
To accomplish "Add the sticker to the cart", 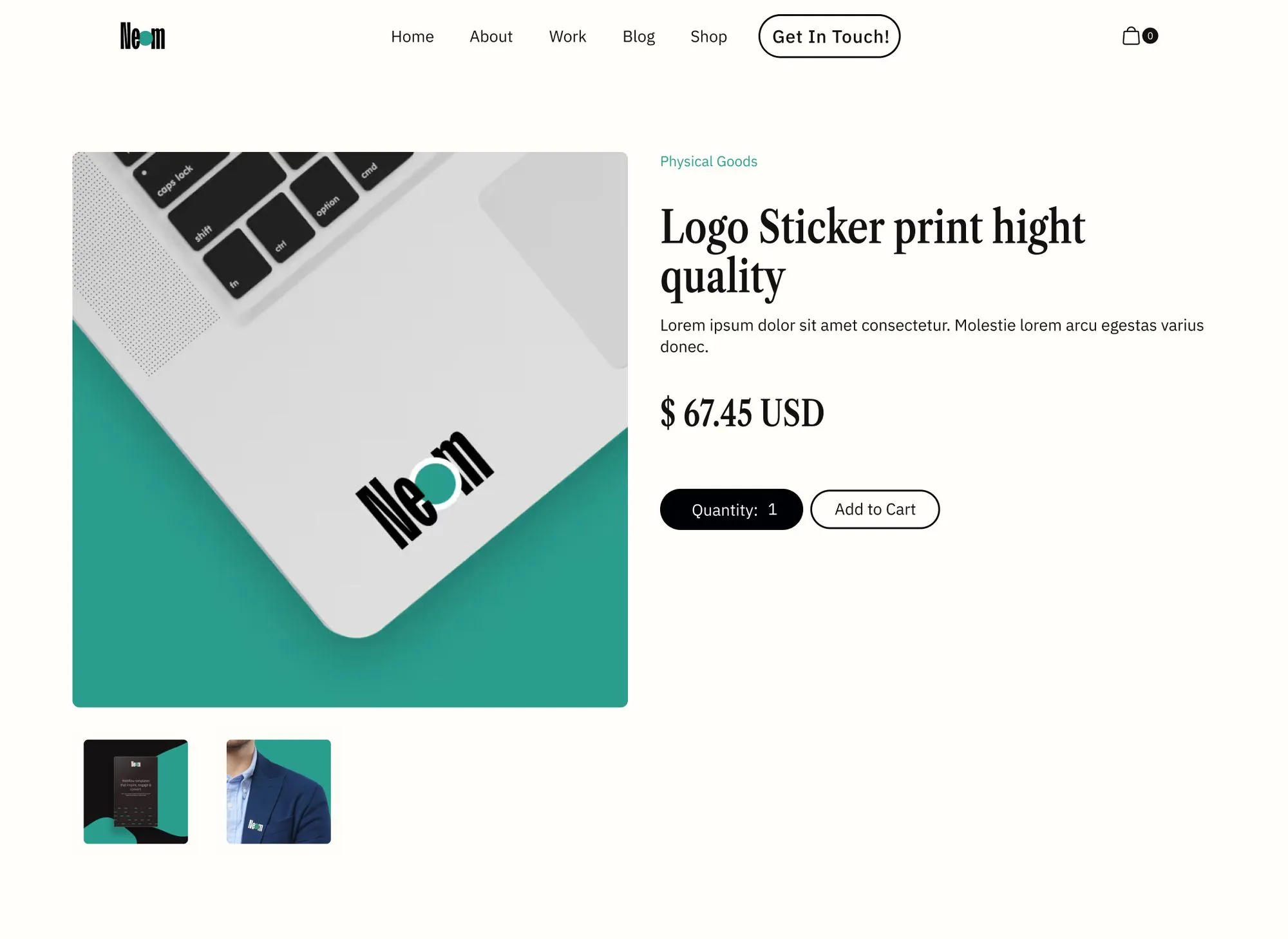I will 875,509.
